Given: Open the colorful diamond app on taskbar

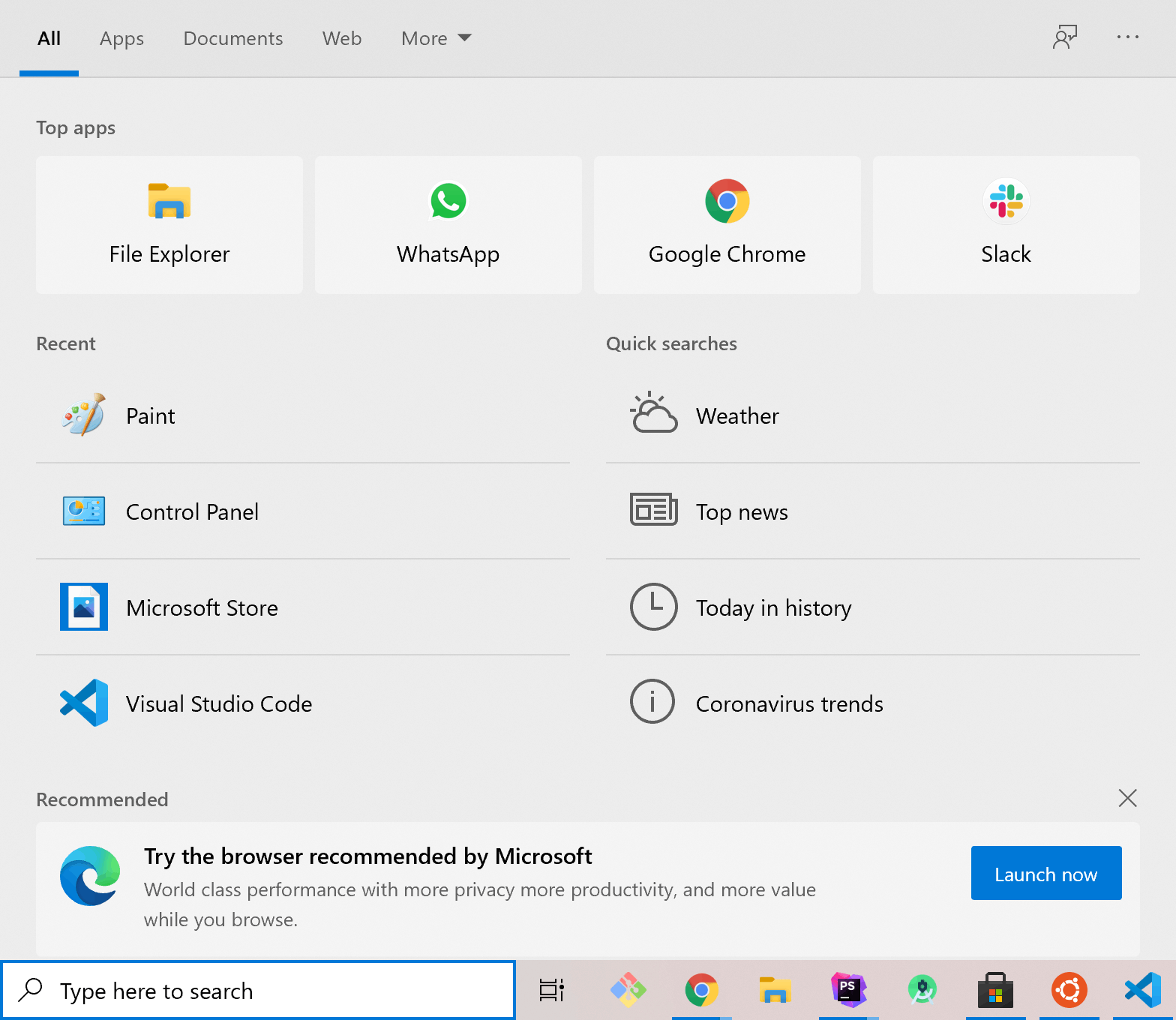Looking at the screenshot, I should 628,991.
